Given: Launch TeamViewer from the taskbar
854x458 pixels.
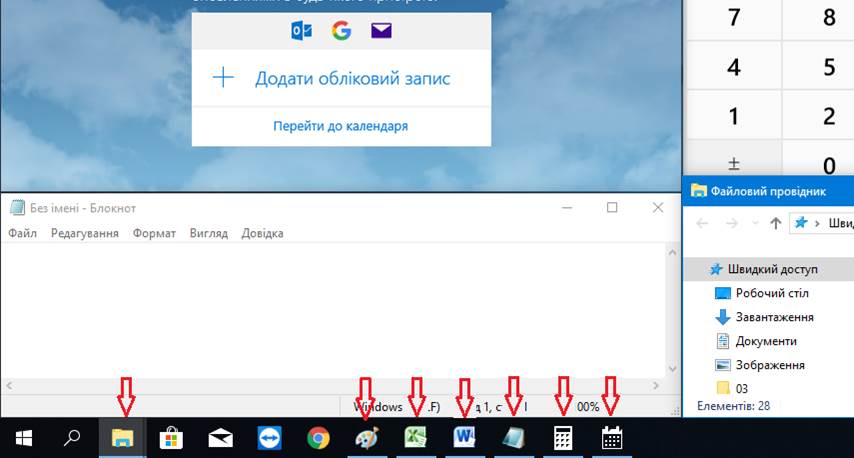Looking at the screenshot, I should (x=270, y=438).
